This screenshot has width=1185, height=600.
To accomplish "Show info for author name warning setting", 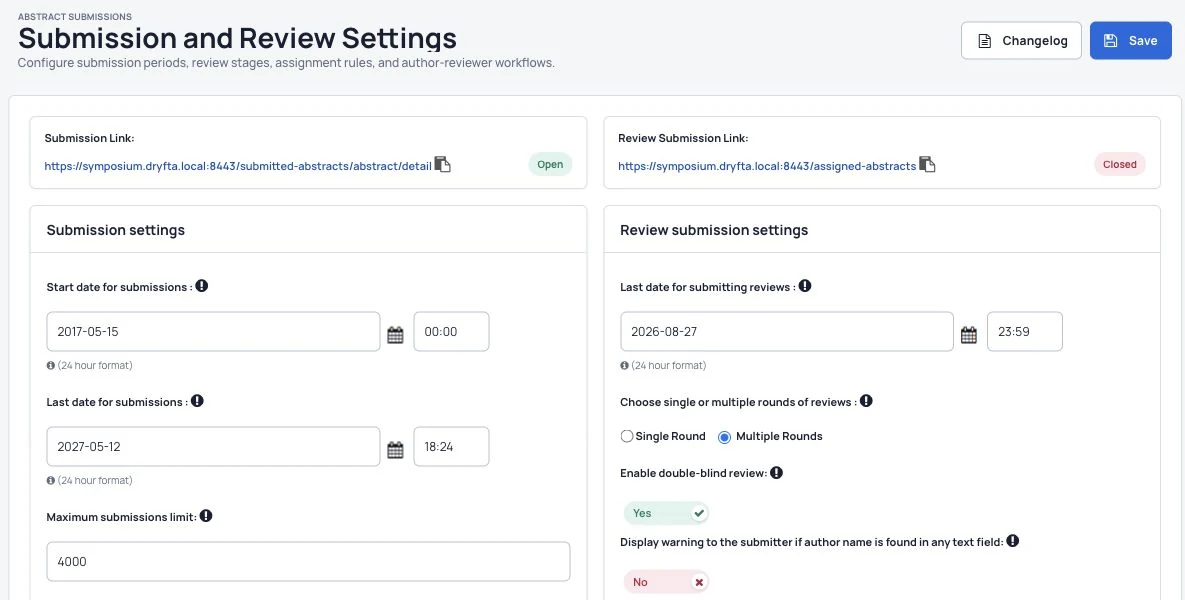I will (x=1013, y=540).
